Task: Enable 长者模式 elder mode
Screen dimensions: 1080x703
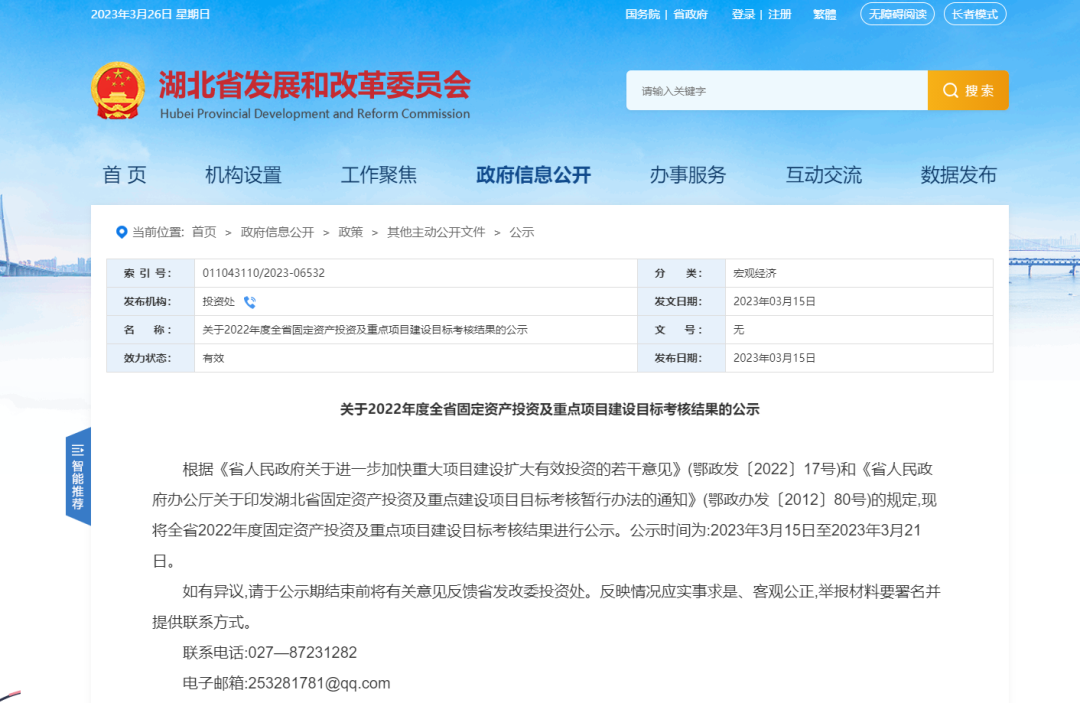Action: tap(974, 14)
